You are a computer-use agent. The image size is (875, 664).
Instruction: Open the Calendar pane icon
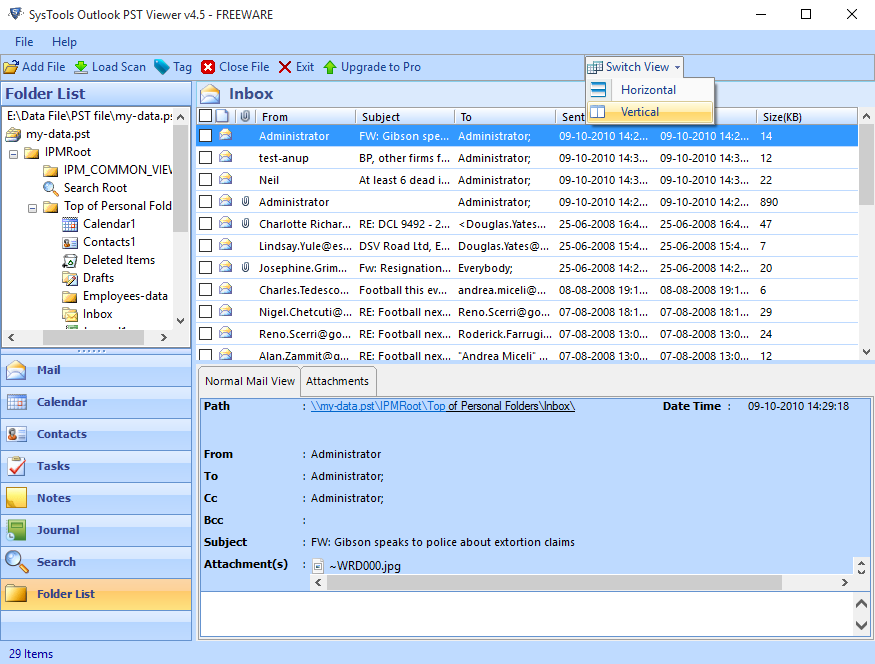(17, 402)
